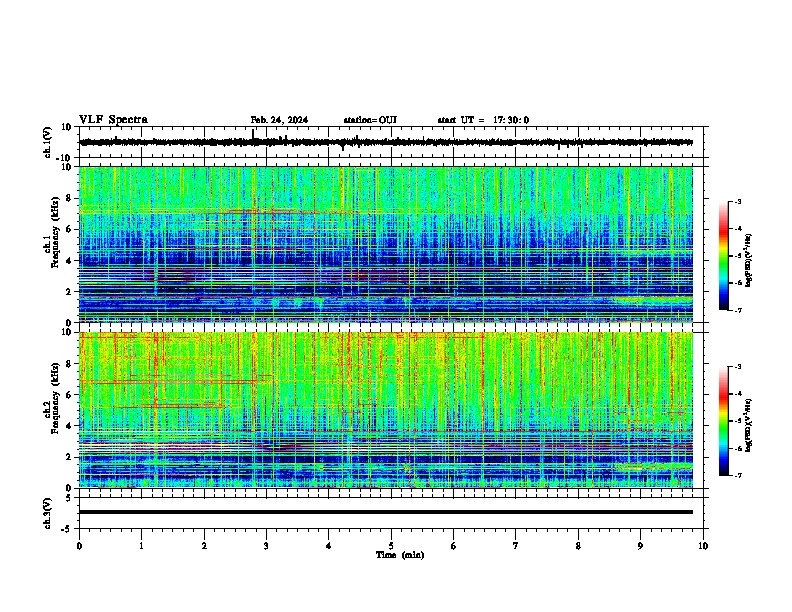Screen dimensions: 792x612
Task: Click the ch.1 colorbar 'log(PSD)' label
Action: coord(749,260)
